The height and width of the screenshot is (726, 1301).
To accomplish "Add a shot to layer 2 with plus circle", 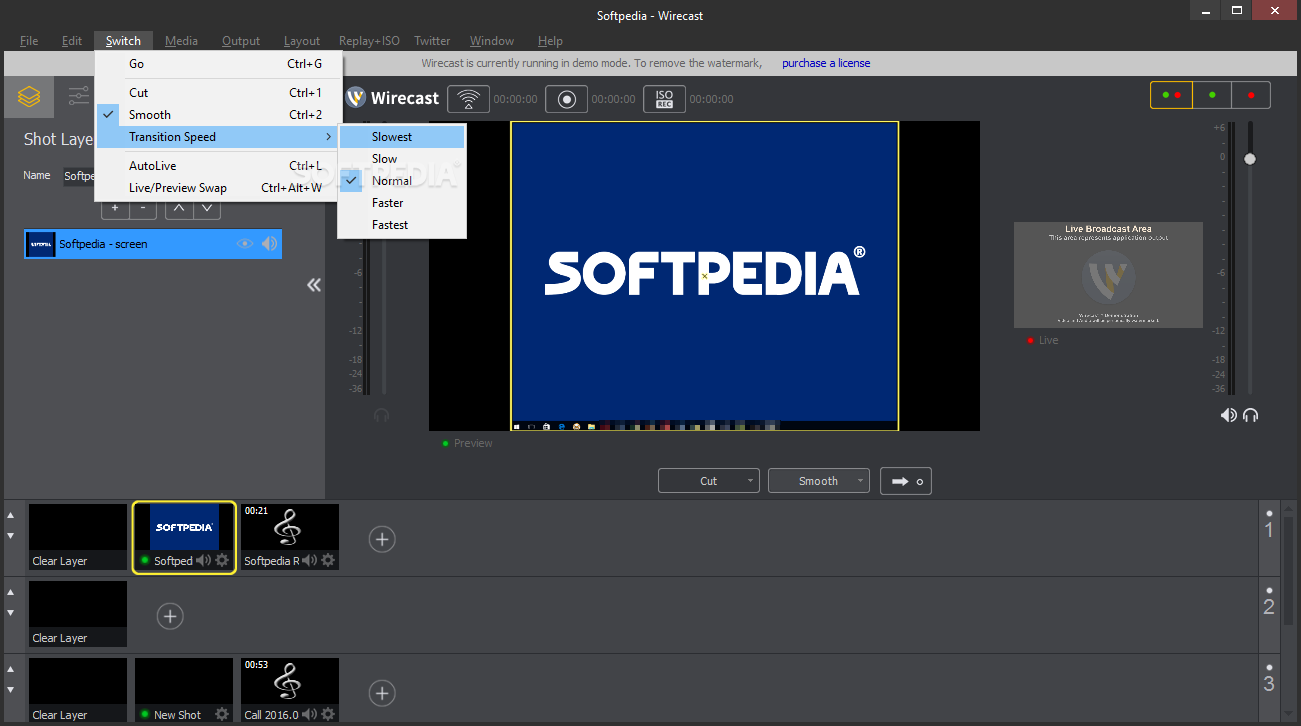I will (170, 616).
